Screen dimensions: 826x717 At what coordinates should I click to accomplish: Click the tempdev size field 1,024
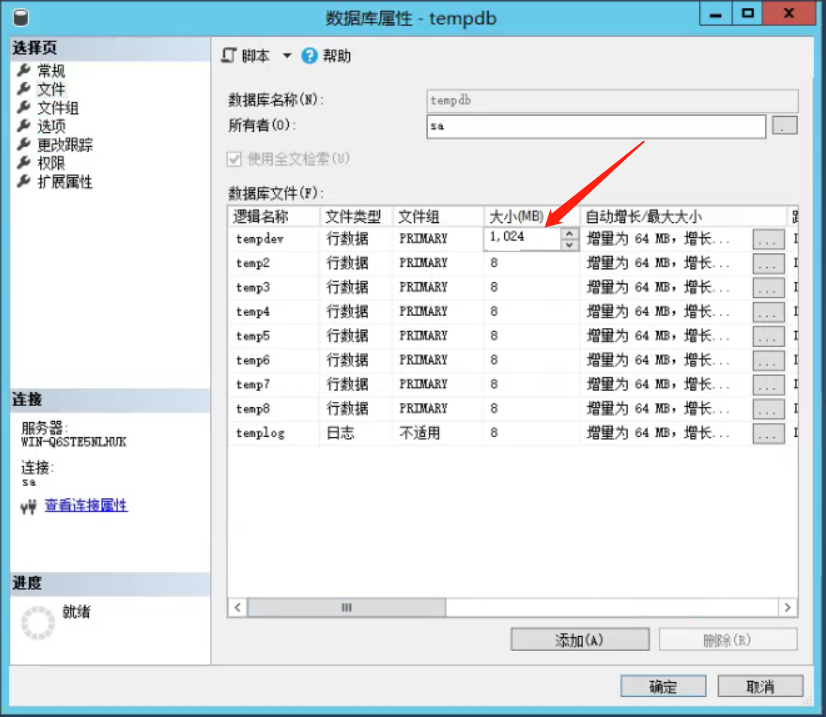[x=522, y=238]
